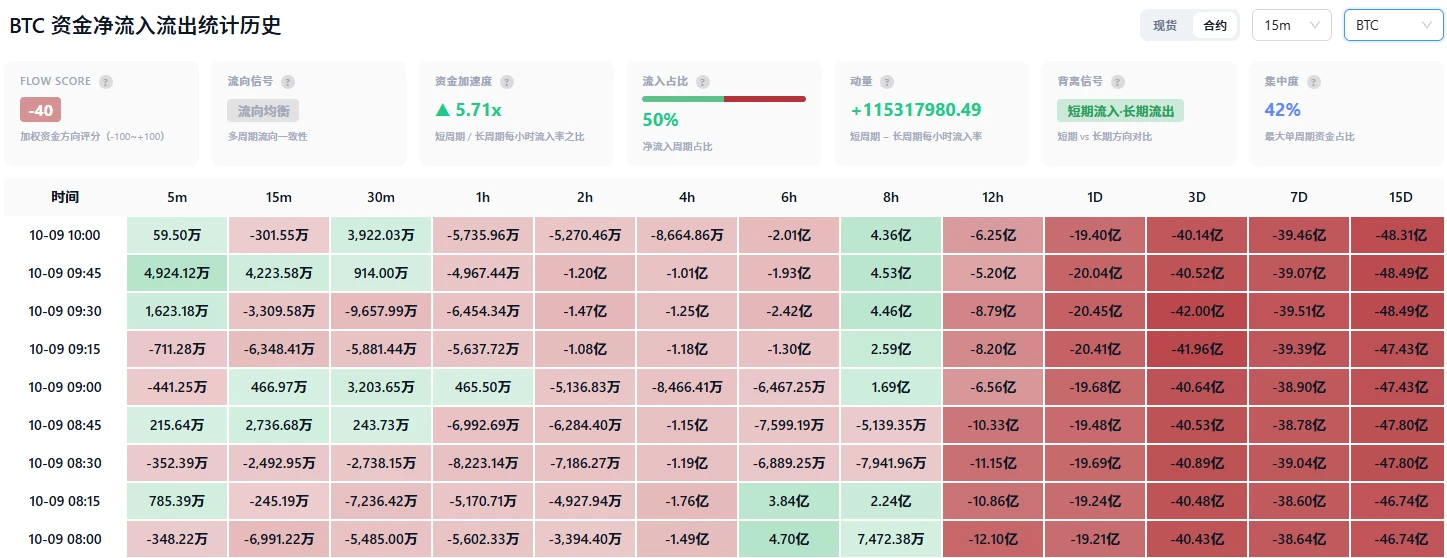Select the 10-09 08:00 row time
Viewport: 1447px width, 558px height.
click(x=65, y=539)
